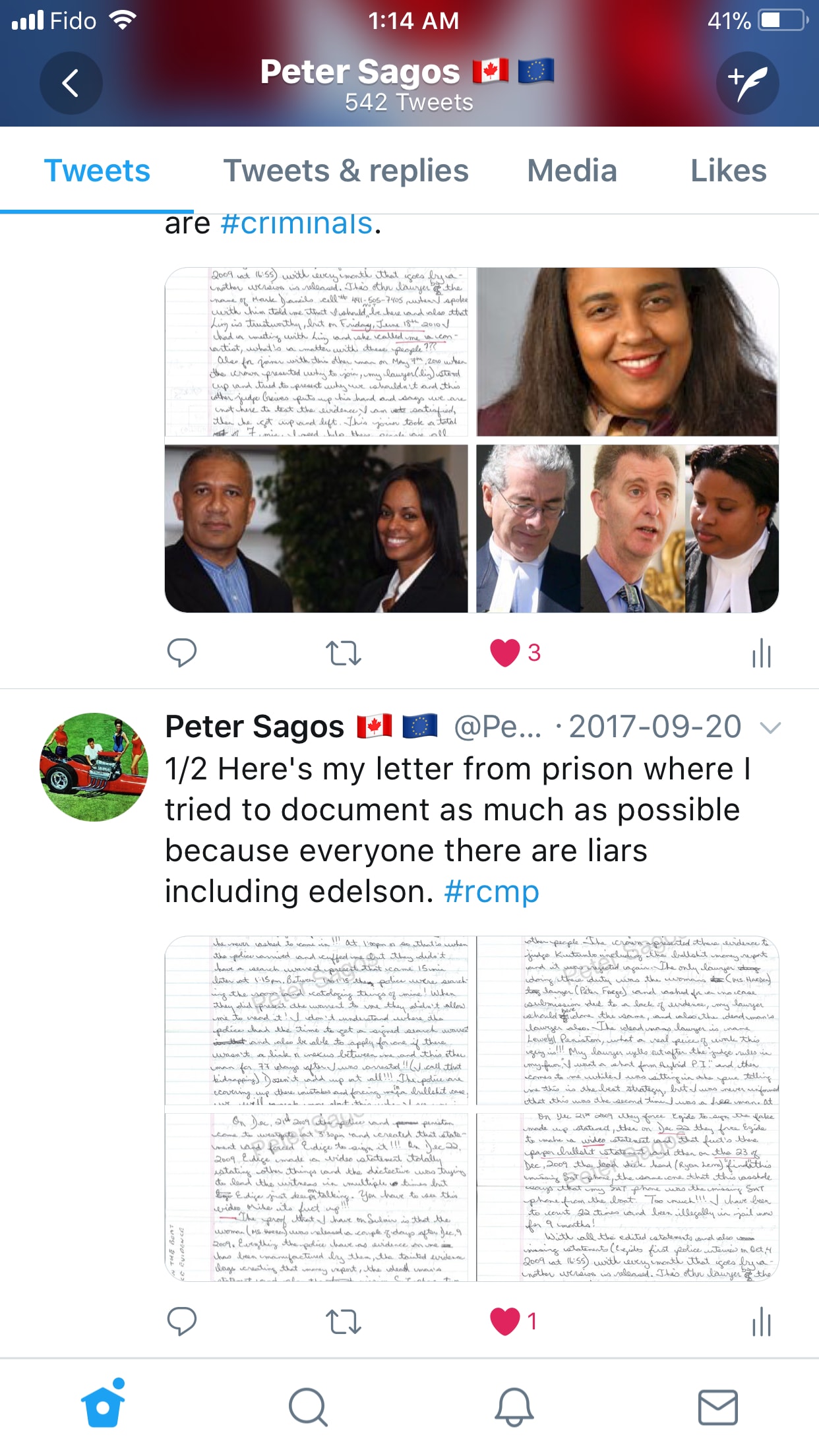
Task: Reply to the tweet with photo collage
Action: click(x=181, y=653)
